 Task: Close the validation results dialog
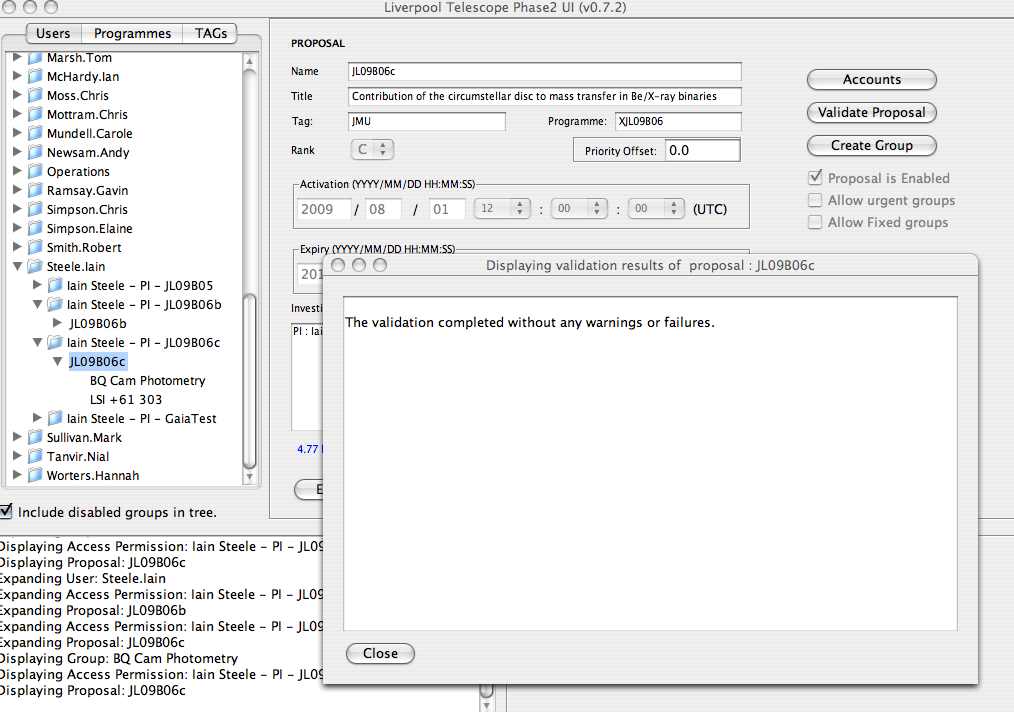(x=380, y=653)
